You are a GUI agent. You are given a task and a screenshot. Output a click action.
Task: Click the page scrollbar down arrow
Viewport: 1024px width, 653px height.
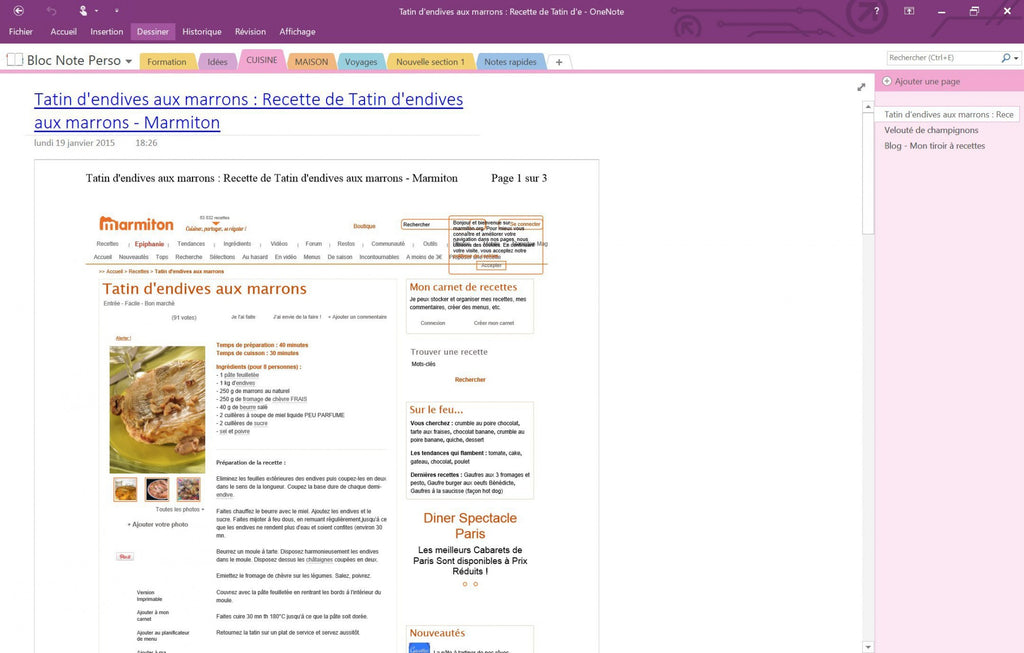(x=868, y=647)
